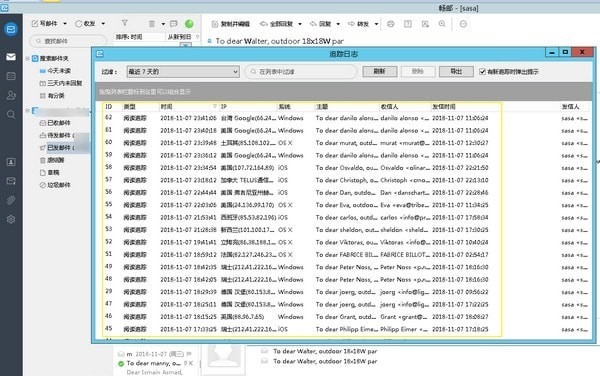Toggle the popup-on-new-tracking checkbox
The width and height of the screenshot is (600, 376).
pos(482,72)
